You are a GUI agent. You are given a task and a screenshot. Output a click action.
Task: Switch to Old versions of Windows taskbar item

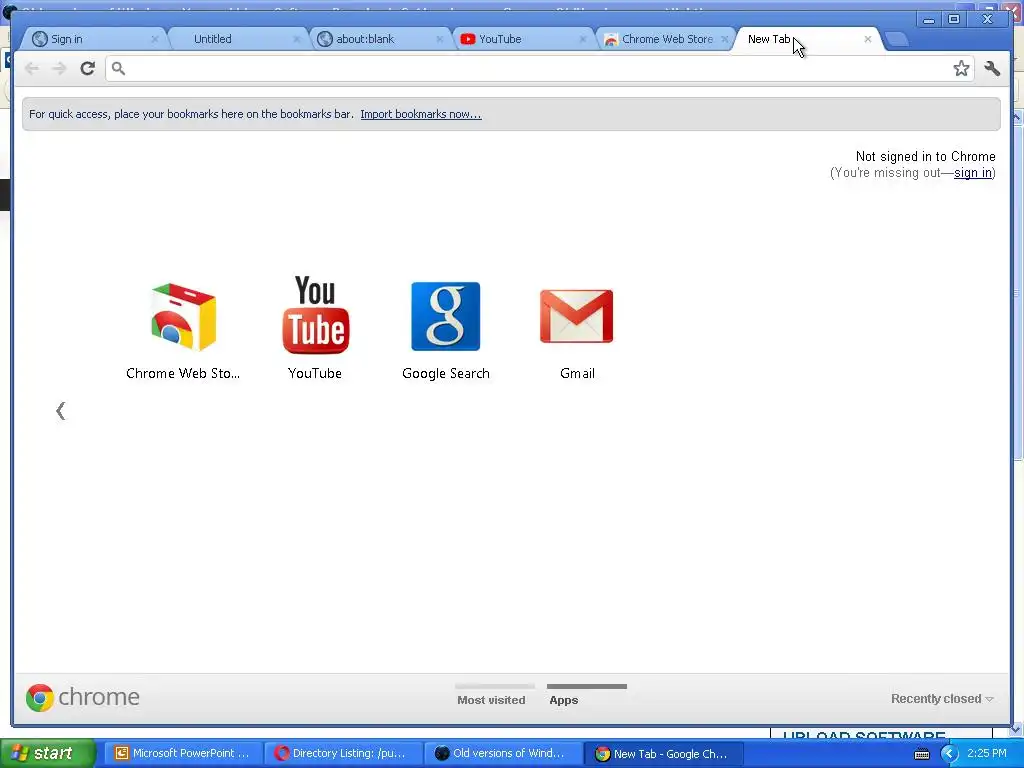coord(503,754)
